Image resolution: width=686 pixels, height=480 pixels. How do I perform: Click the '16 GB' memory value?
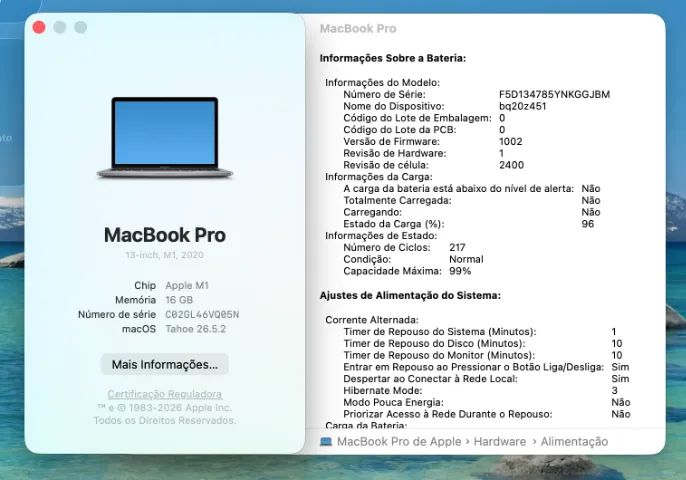[x=179, y=300]
